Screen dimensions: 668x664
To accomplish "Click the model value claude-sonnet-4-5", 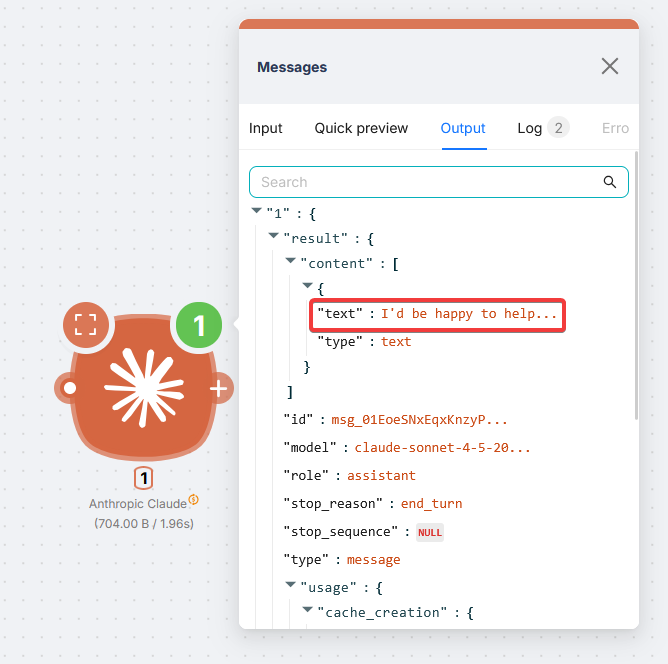I will pyautogui.click(x=442, y=448).
